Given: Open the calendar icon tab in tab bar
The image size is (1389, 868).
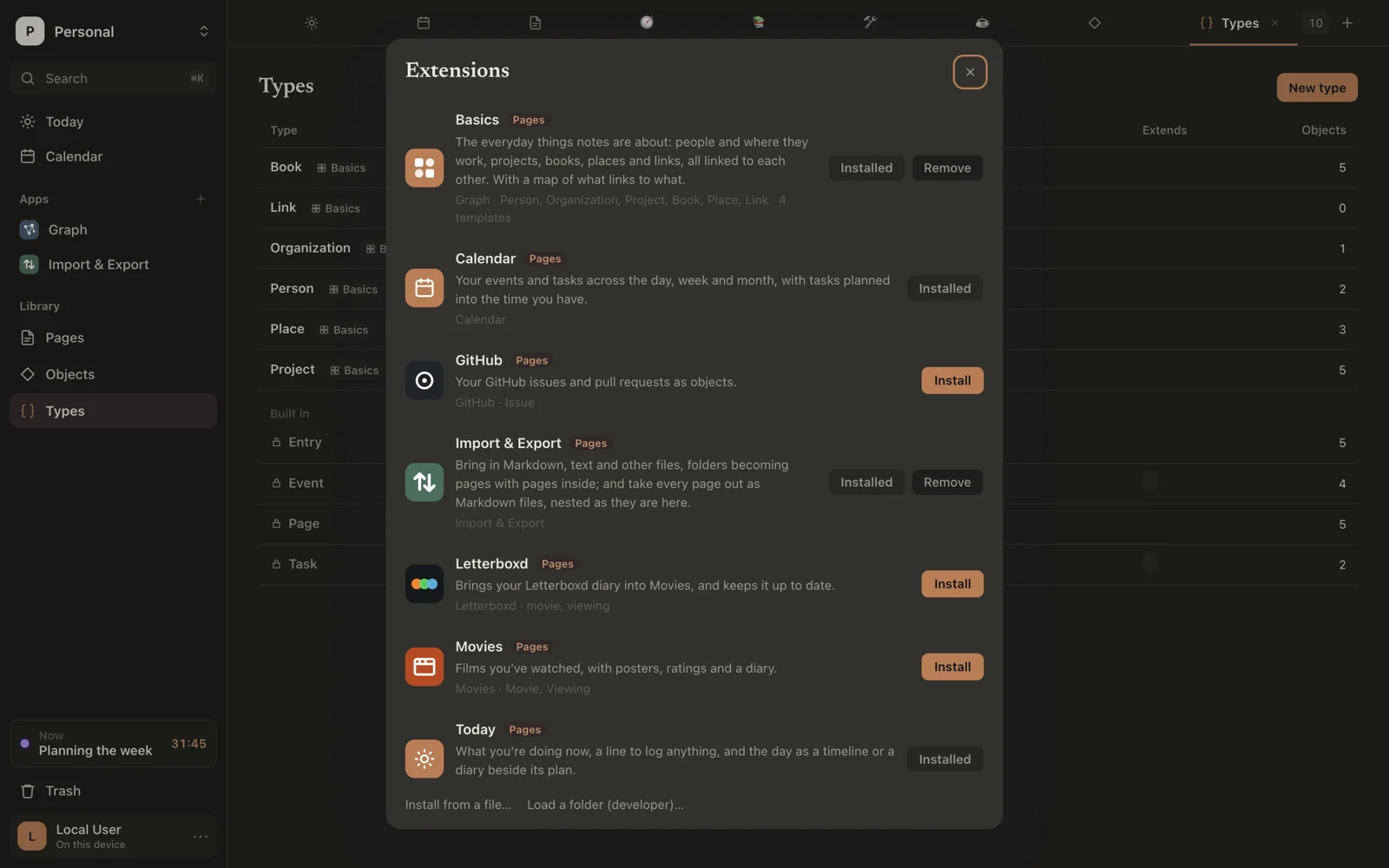Looking at the screenshot, I should coord(424,23).
